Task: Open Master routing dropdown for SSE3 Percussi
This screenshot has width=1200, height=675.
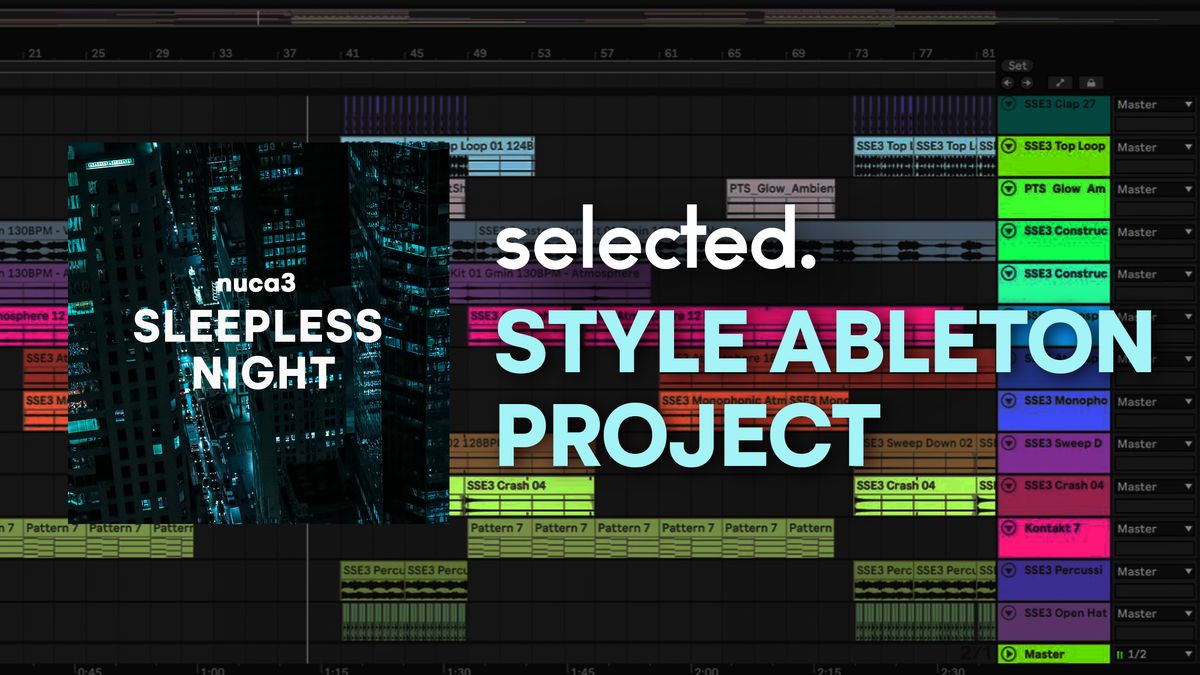Action: (x=1153, y=572)
